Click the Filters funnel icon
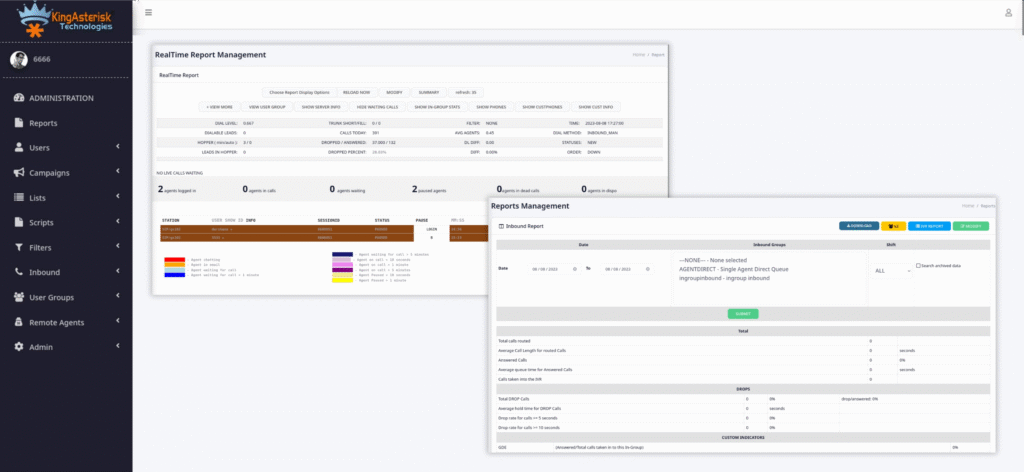The height and width of the screenshot is (472, 1024). coord(18,247)
